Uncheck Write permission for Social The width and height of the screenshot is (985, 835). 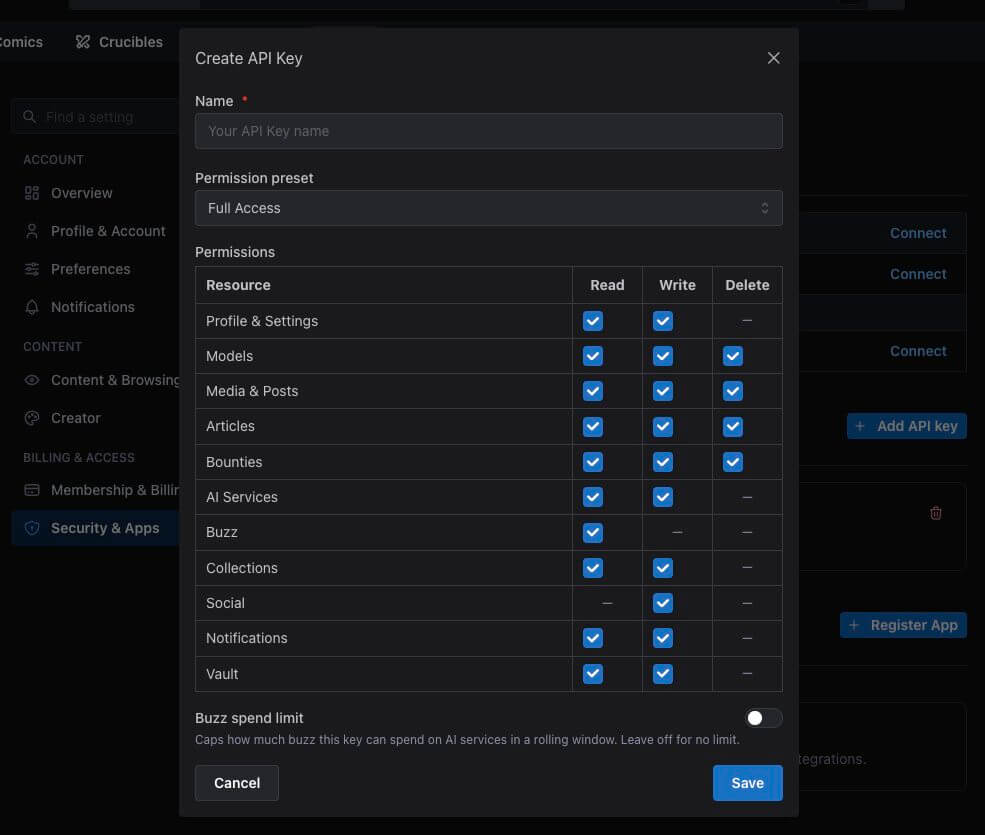(x=663, y=603)
